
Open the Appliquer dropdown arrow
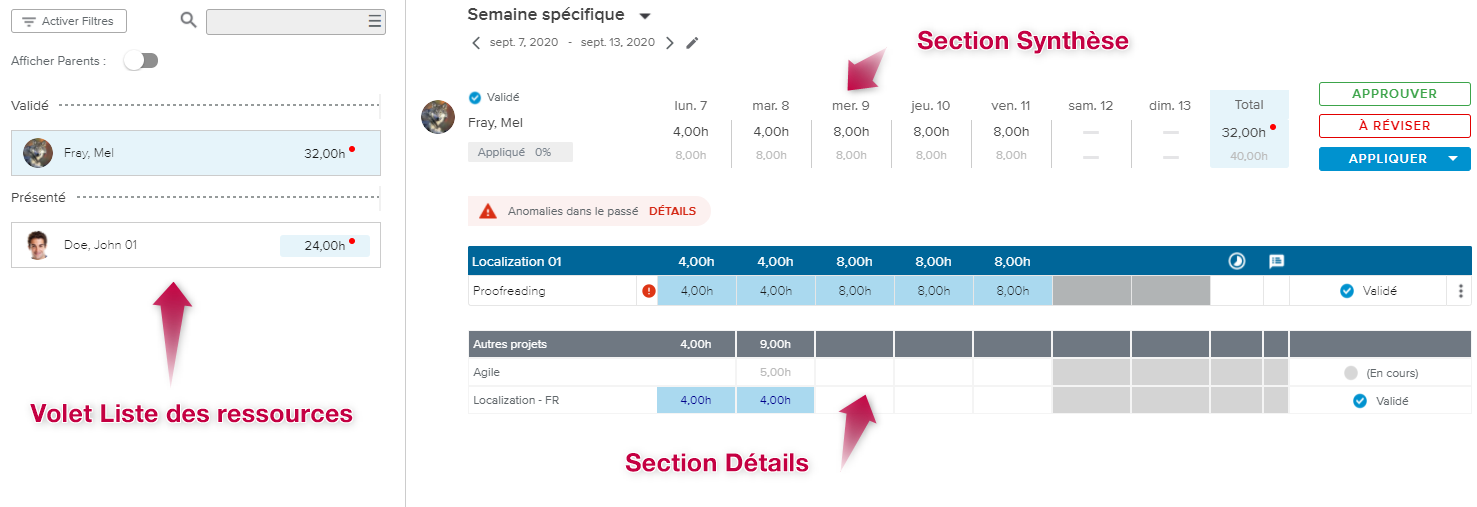1452,159
